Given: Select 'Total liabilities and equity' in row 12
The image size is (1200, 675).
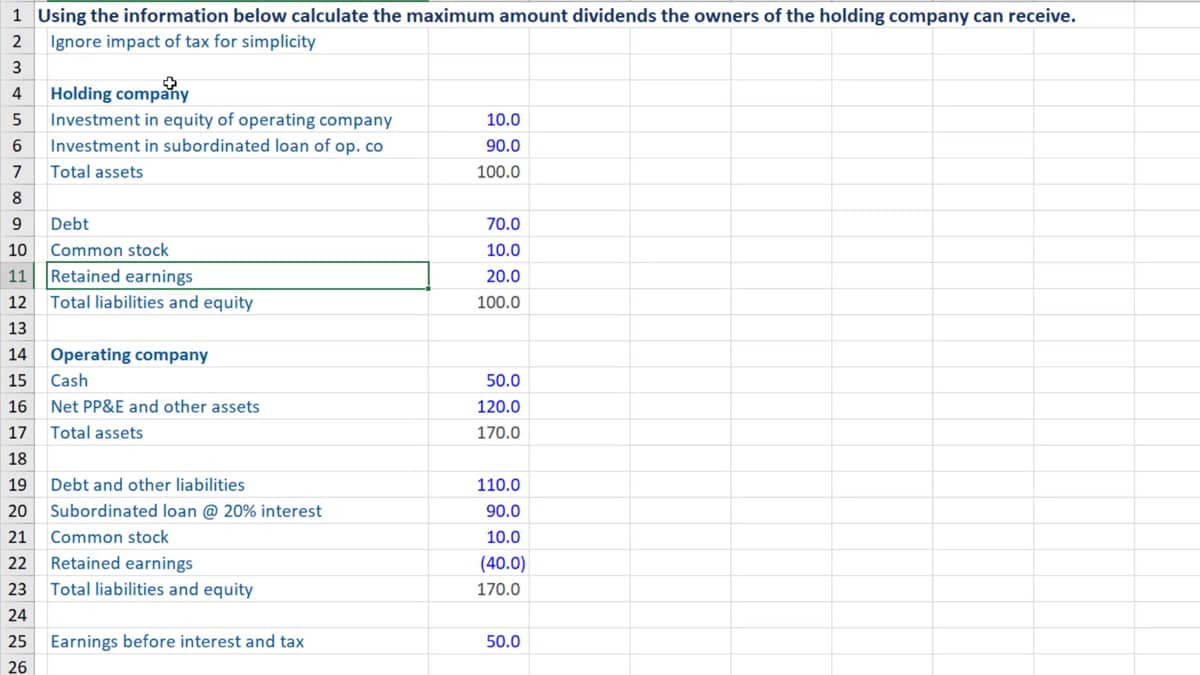Looking at the screenshot, I should pyautogui.click(x=151, y=302).
